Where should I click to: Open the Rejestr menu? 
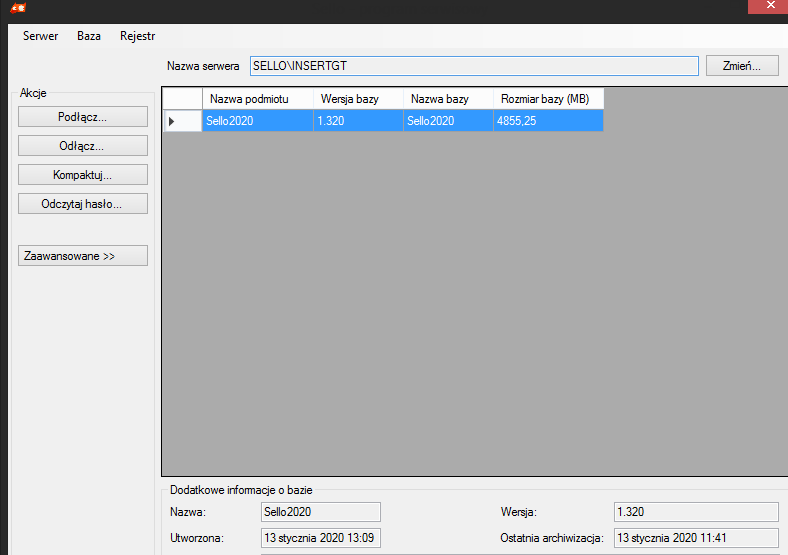[137, 36]
